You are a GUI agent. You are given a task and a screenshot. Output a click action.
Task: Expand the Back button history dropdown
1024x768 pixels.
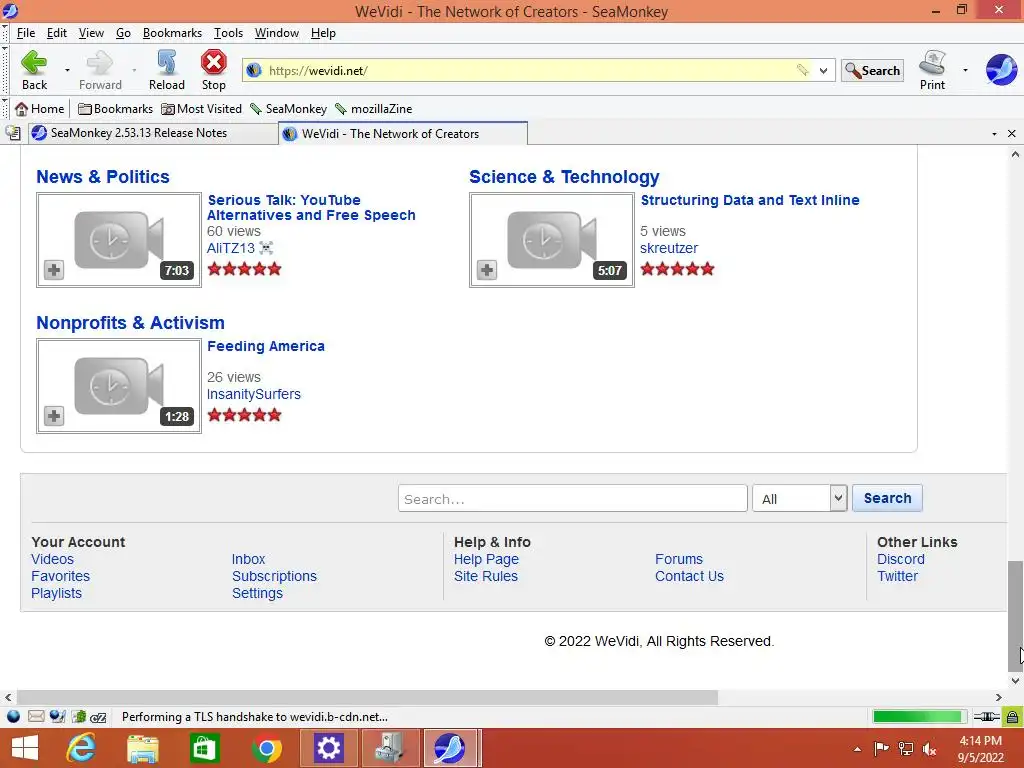click(67, 70)
